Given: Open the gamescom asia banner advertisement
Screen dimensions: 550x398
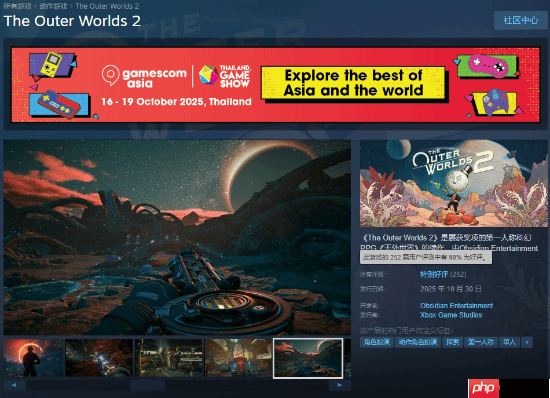Looking at the screenshot, I should (x=275, y=85).
